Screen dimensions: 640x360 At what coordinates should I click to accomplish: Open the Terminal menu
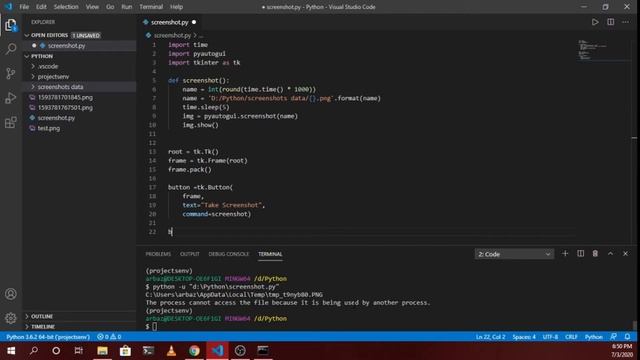coord(151,7)
